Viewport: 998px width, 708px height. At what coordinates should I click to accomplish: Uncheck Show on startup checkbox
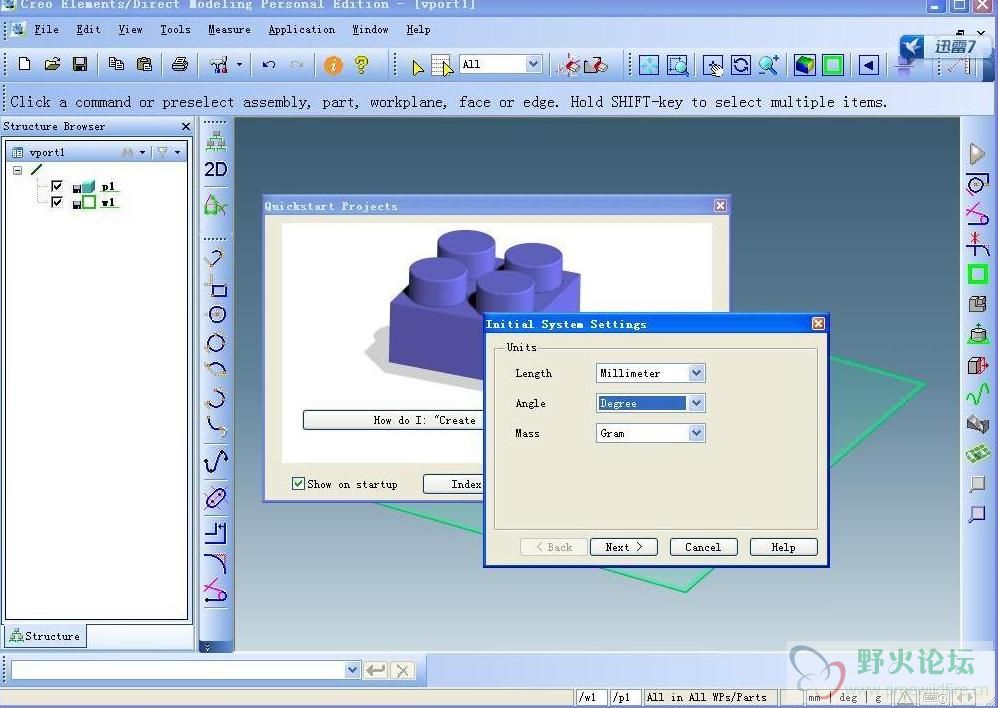pyautogui.click(x=298, y=483)
